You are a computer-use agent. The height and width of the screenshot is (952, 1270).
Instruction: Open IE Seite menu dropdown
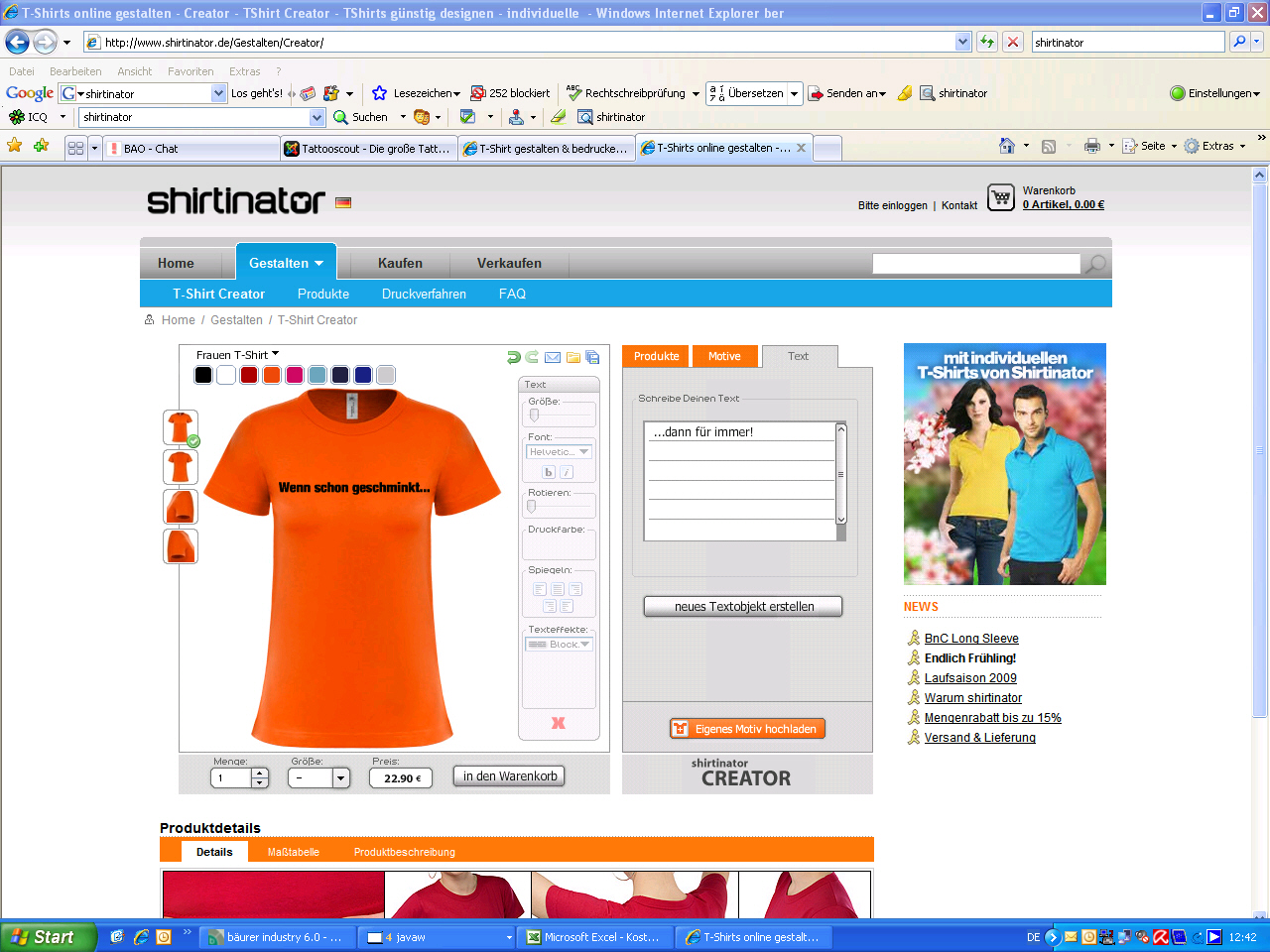[x=1149, y=146]
